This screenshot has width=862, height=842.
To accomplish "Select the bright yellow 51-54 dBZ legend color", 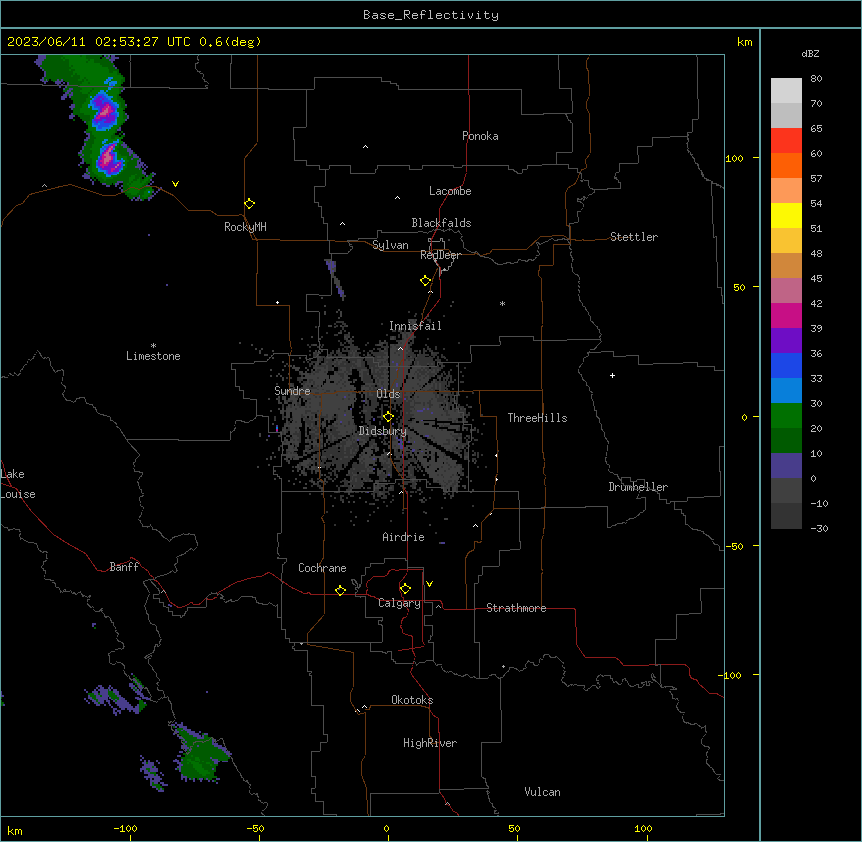I will tap(786, 215).
